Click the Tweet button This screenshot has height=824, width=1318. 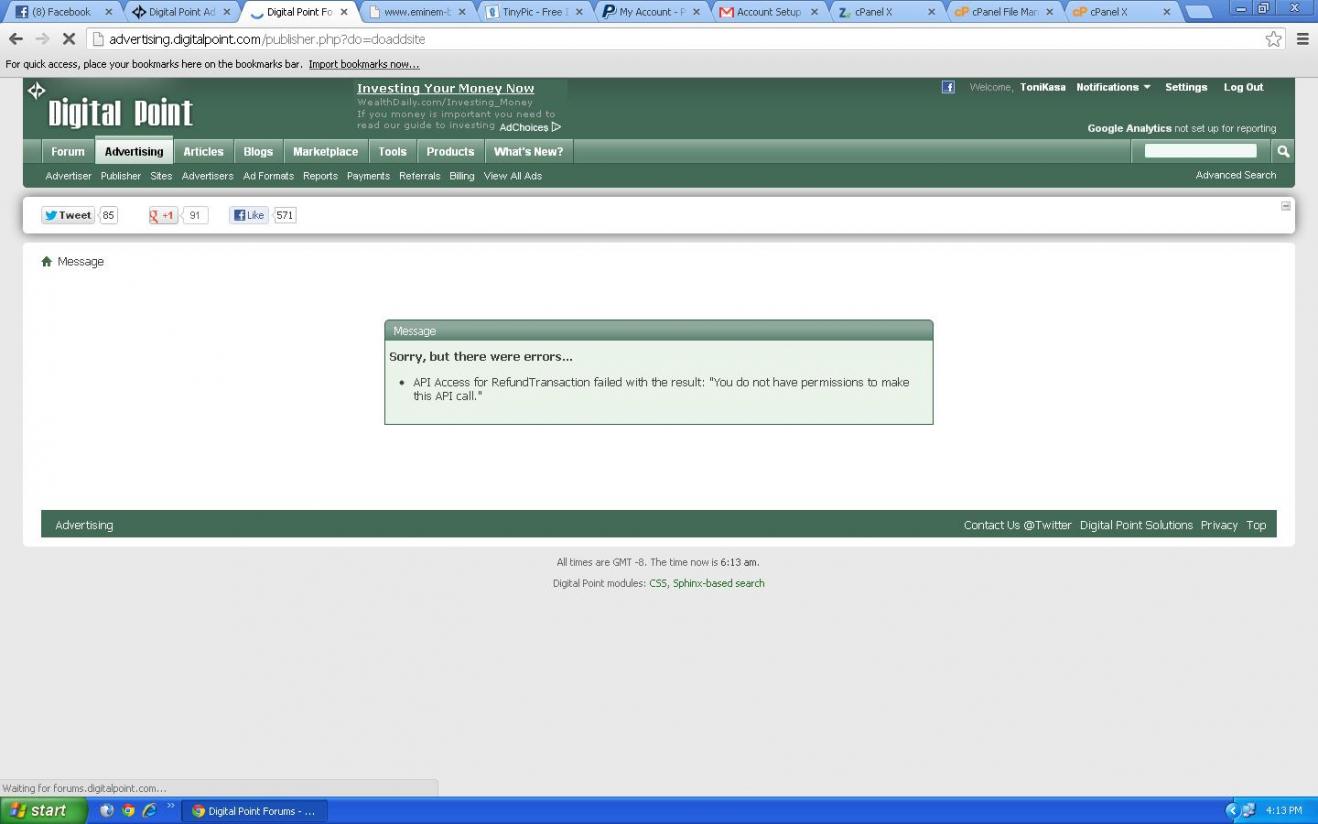(68, 215)
